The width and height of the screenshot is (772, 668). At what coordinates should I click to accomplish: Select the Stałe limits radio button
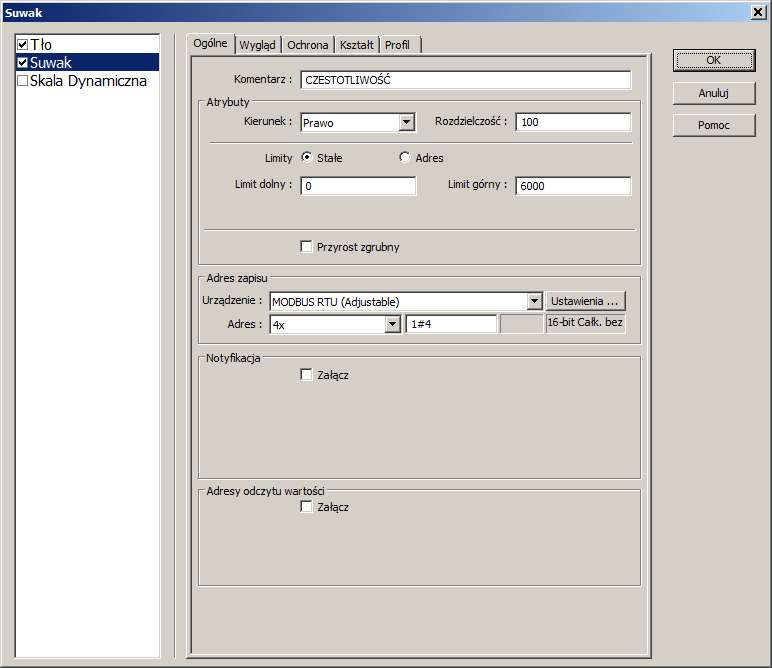coord(307,157)
